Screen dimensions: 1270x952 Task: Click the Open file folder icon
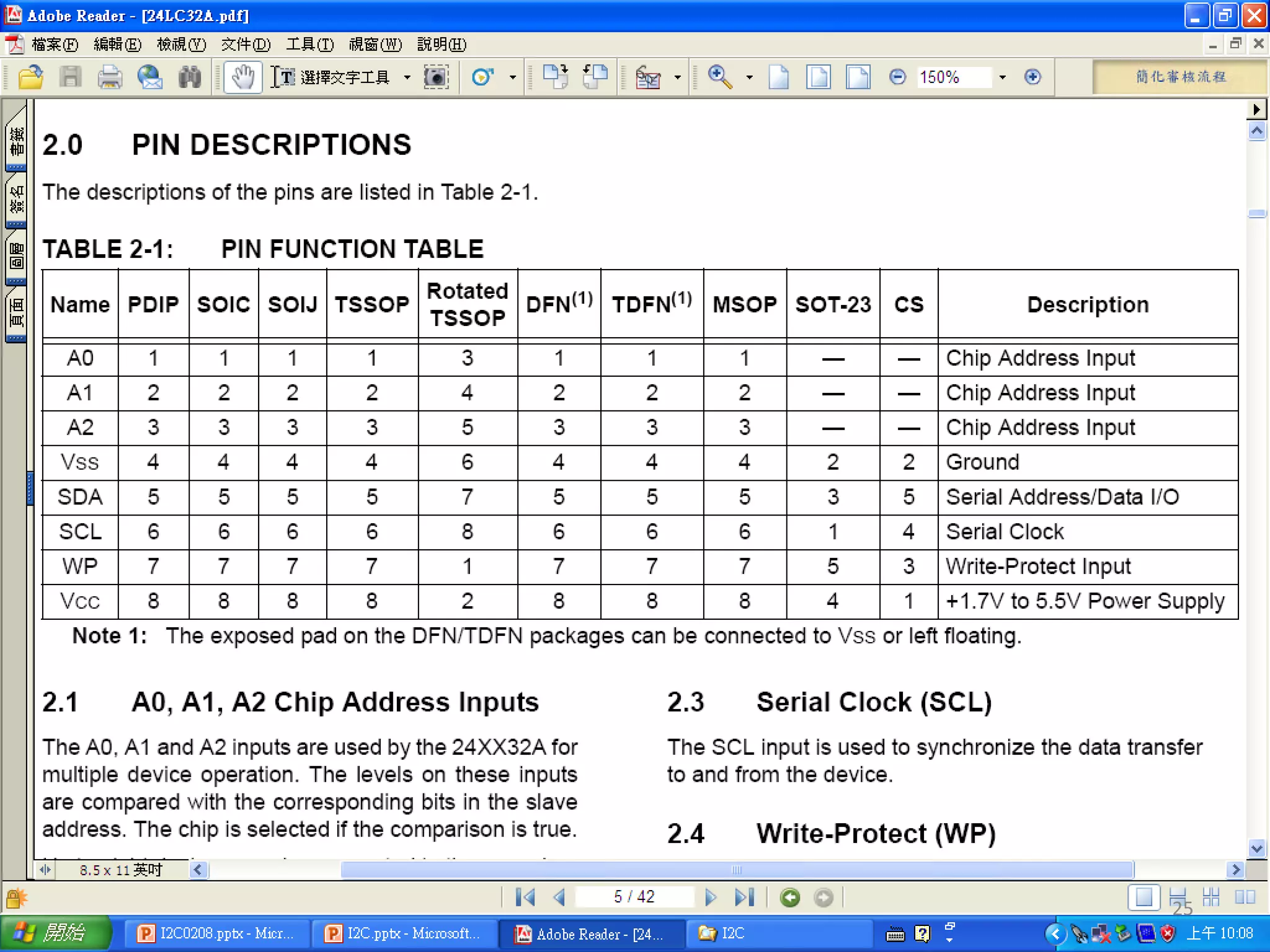pos(30,77)
